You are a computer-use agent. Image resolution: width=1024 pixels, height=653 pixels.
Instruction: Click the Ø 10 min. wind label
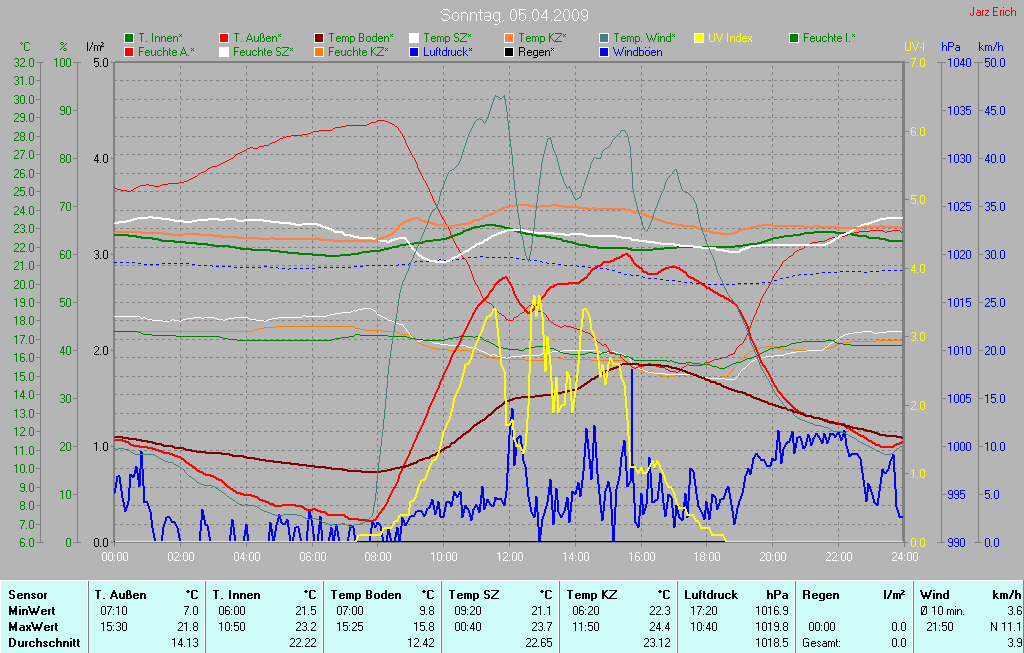[x=942, y=611]
